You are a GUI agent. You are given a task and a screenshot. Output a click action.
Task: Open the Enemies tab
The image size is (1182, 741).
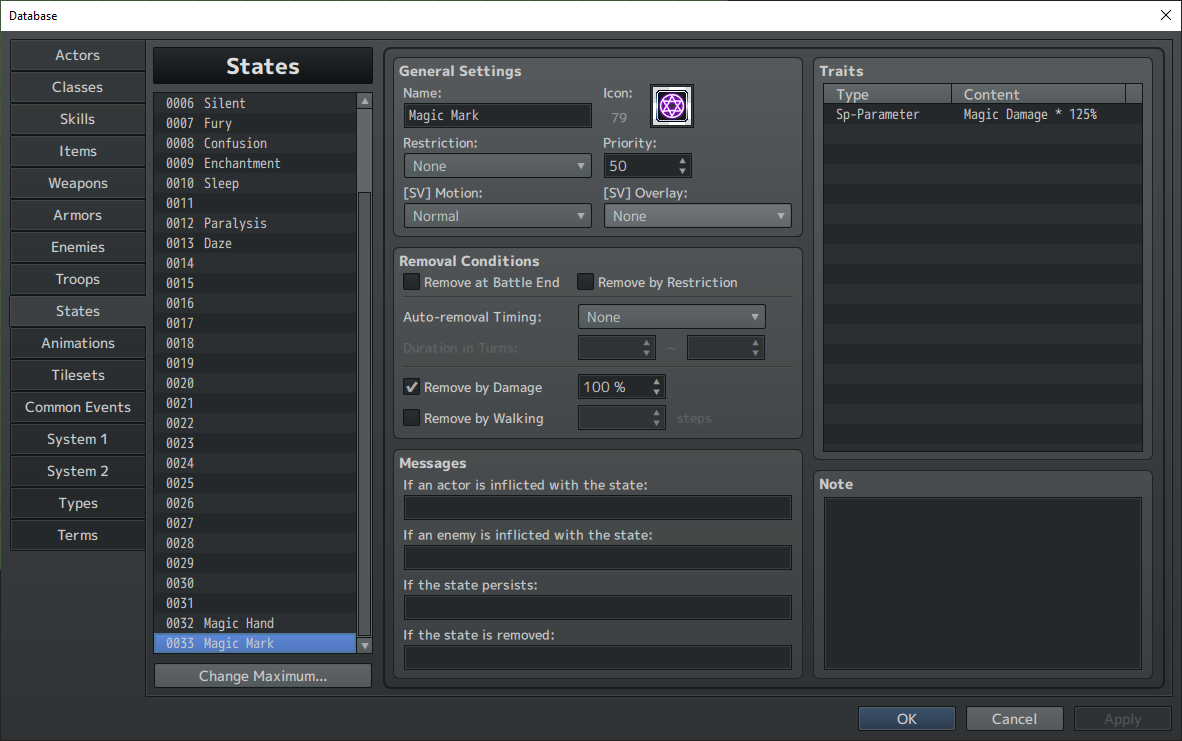(78, 247)
